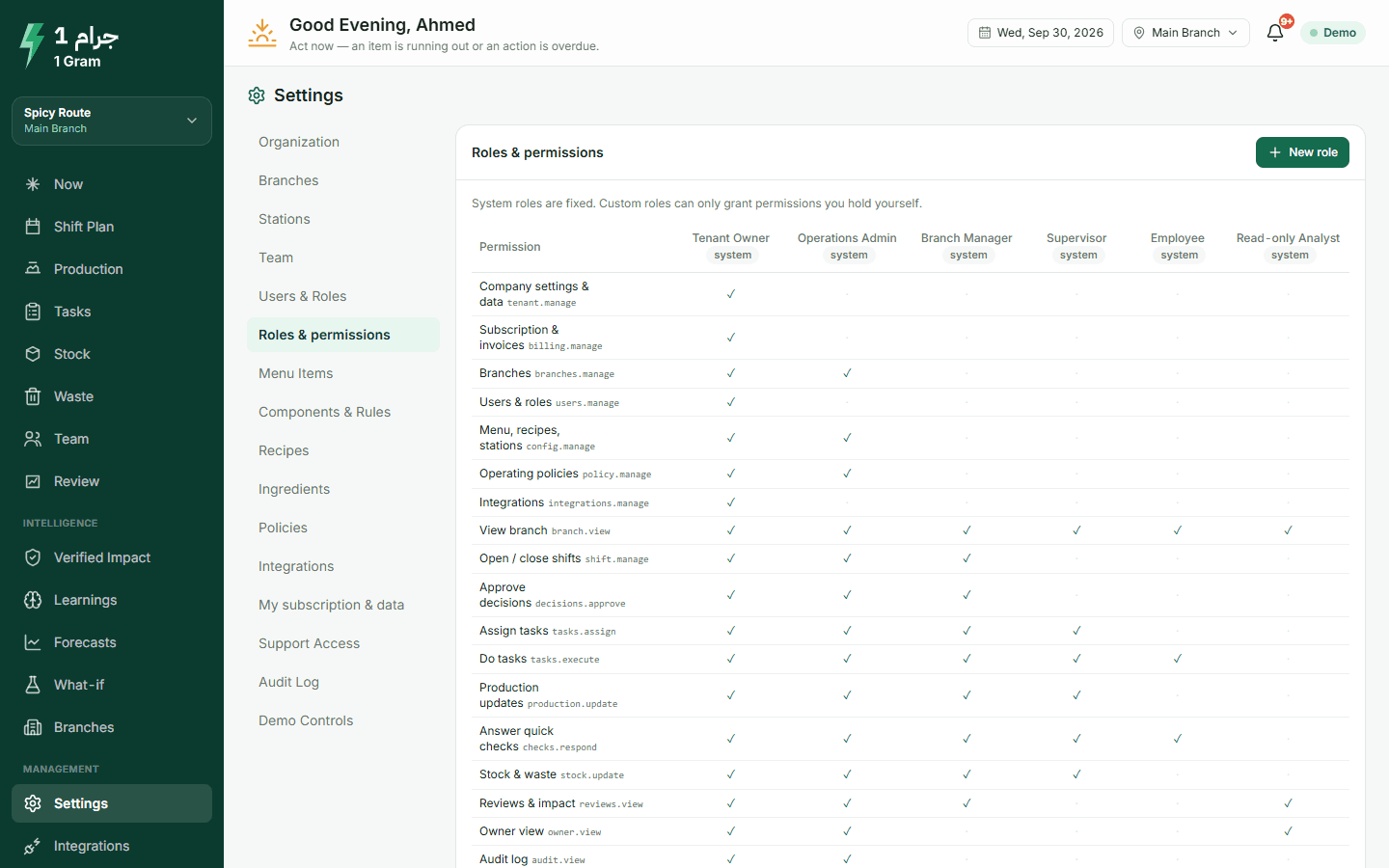
Task: Open Learnings brain icon
Action: click(x=33, y=600)
